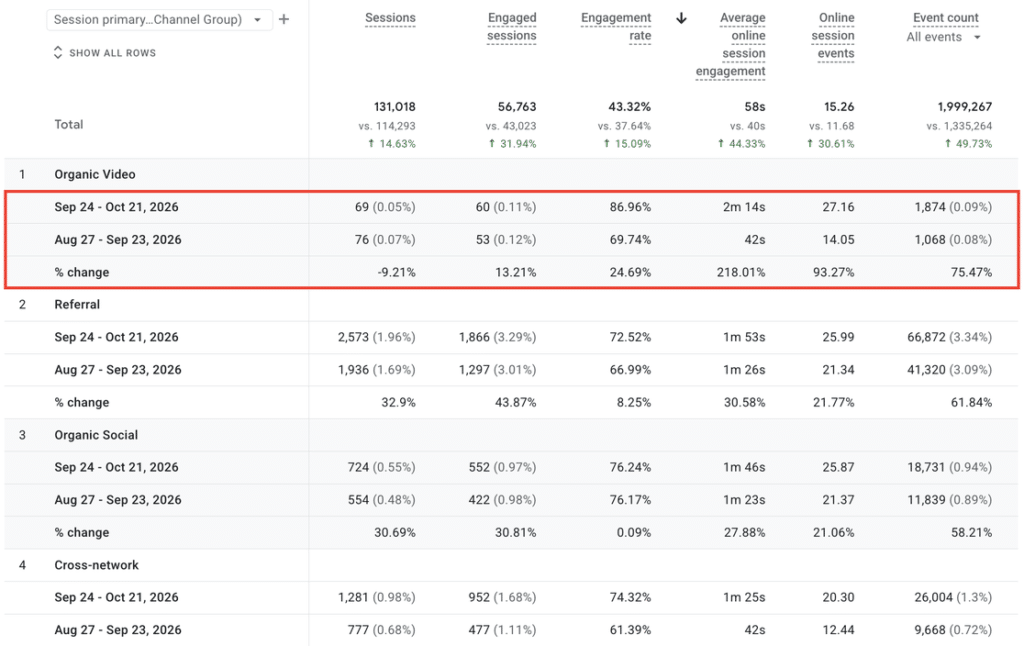Sort by the Event count column header
The width and height of the screenshot is (1024, 646).
(946, 18)
